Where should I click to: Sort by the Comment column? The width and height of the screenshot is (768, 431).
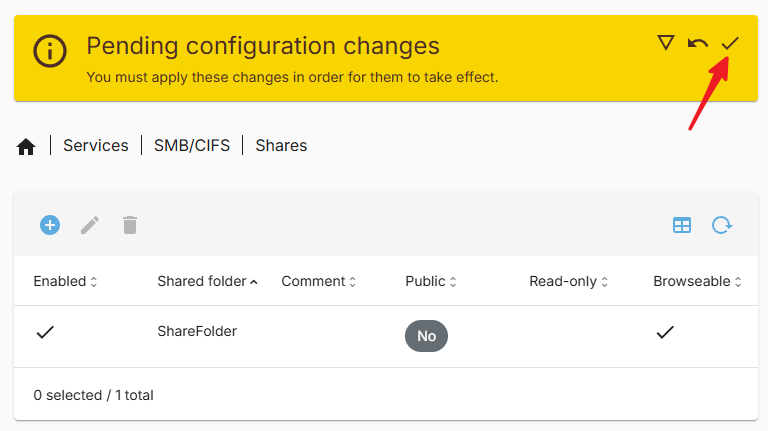[318, 281]
